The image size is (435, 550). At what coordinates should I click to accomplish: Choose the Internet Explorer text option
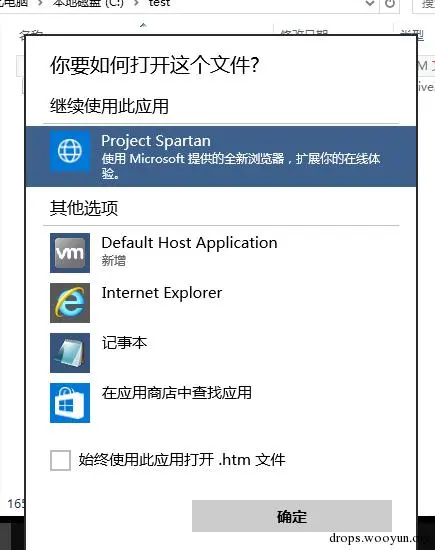tap(162, 293)
